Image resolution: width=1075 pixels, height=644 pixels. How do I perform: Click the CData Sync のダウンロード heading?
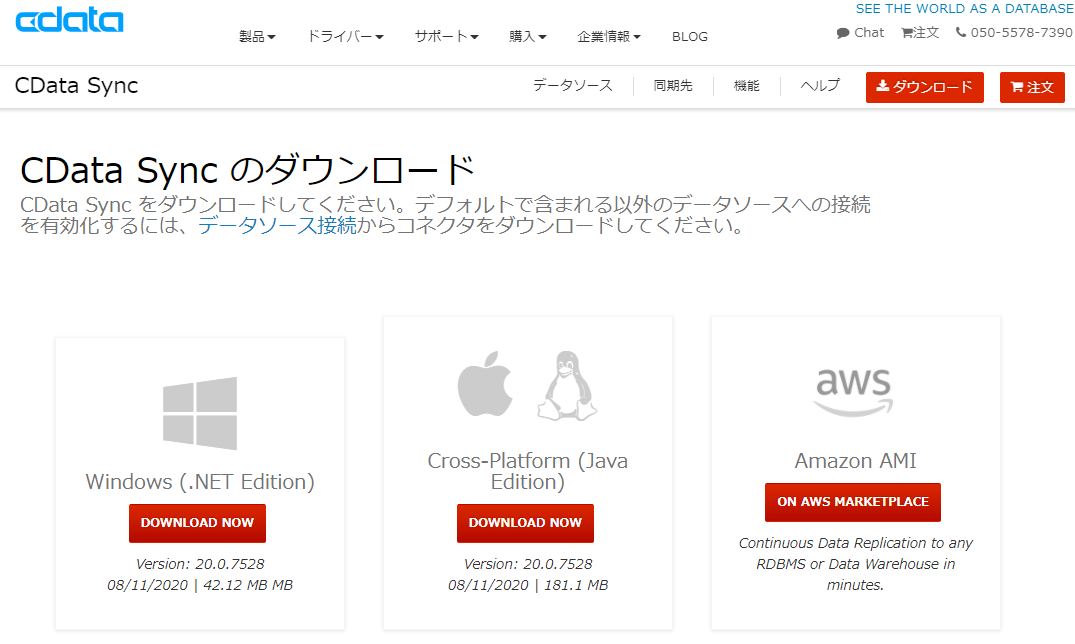(247, 169)
